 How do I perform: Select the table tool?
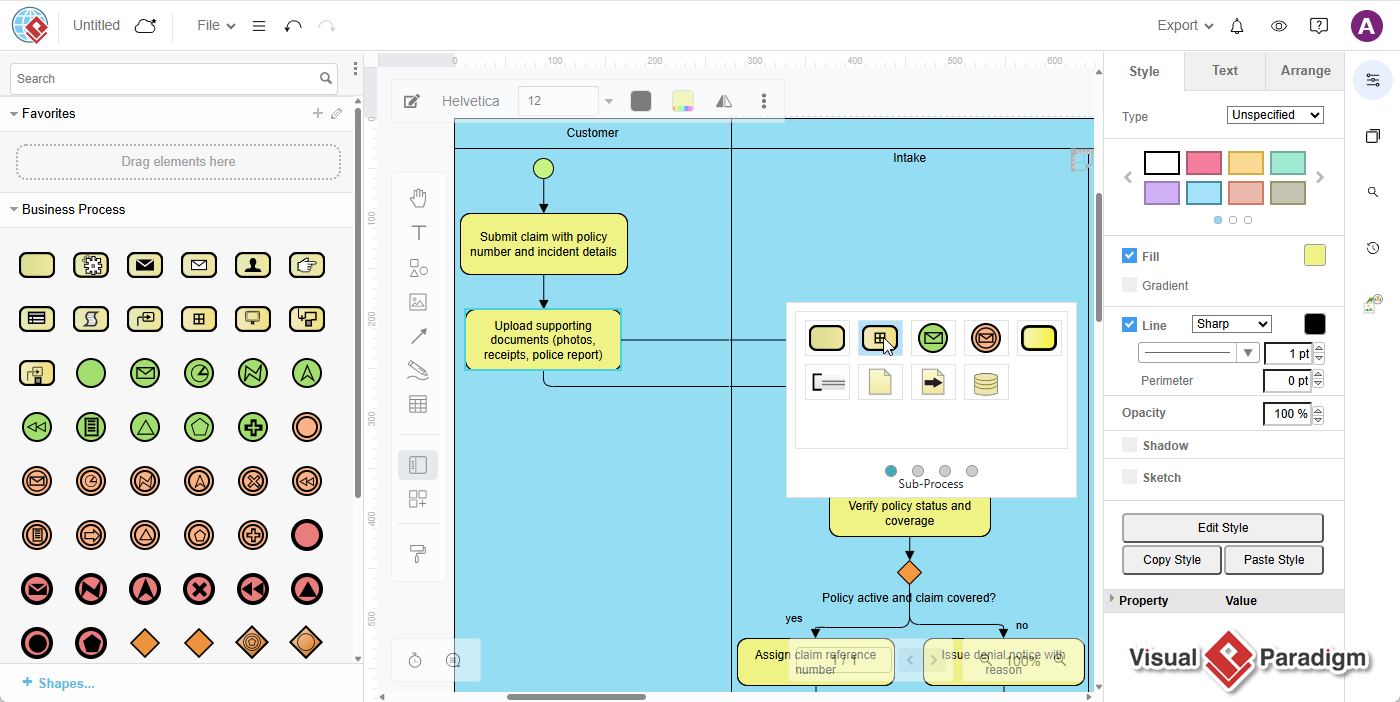[x=418, y=405]
